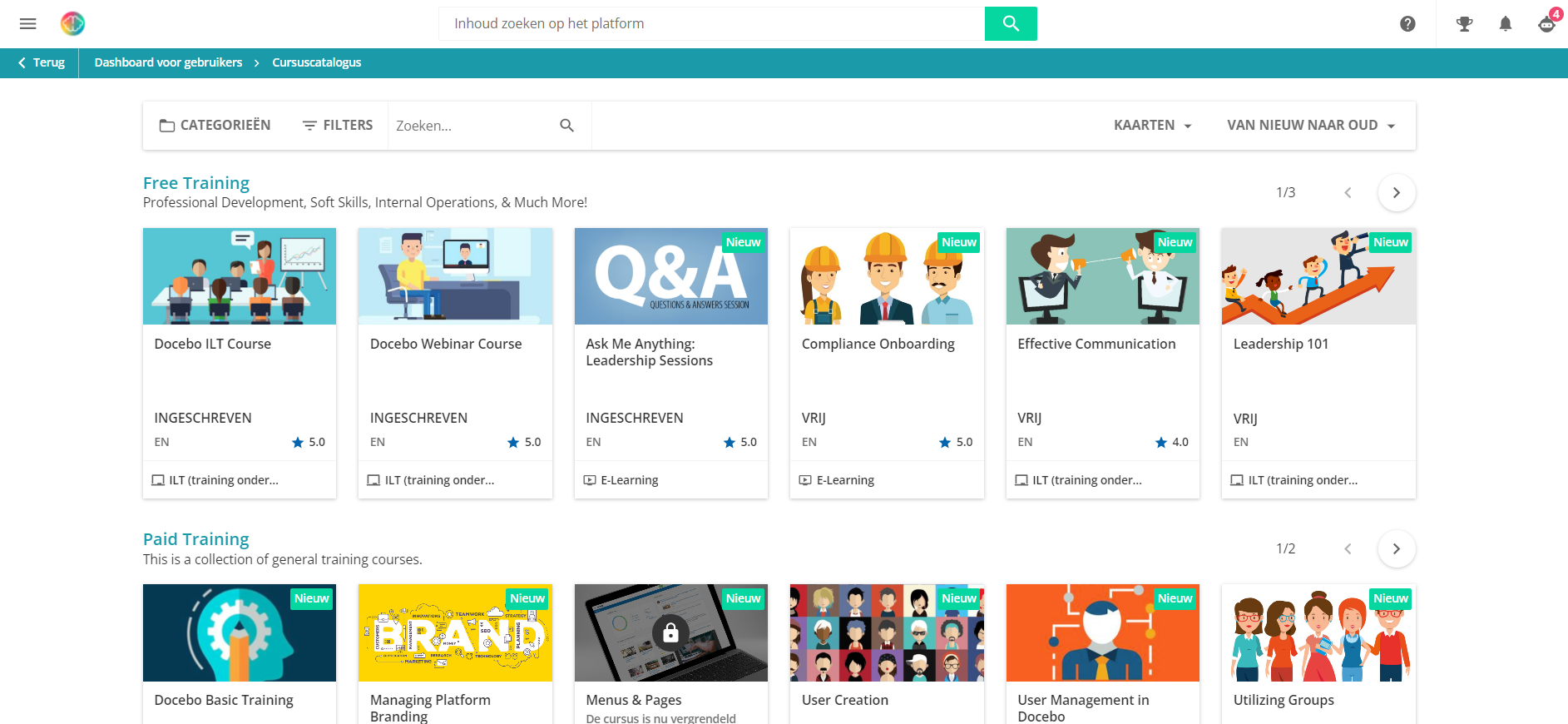Click E-Learning icon on Compliance Onboarding

click(x=805, y=480)
